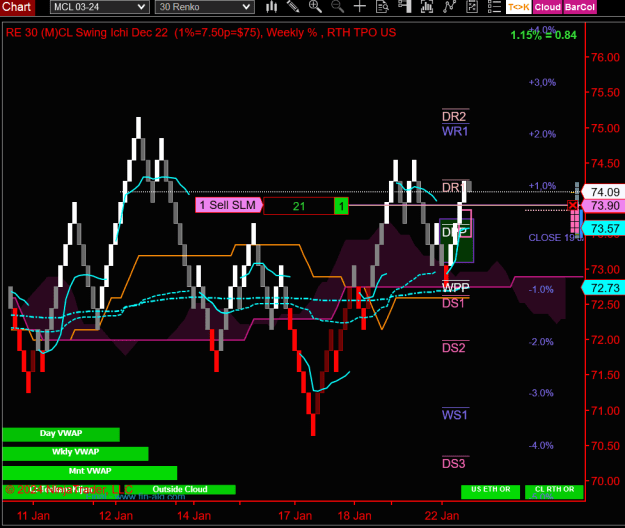
Task: Click the WS1 pivot label
Action: pyautogui.click(x=455, y=415)
